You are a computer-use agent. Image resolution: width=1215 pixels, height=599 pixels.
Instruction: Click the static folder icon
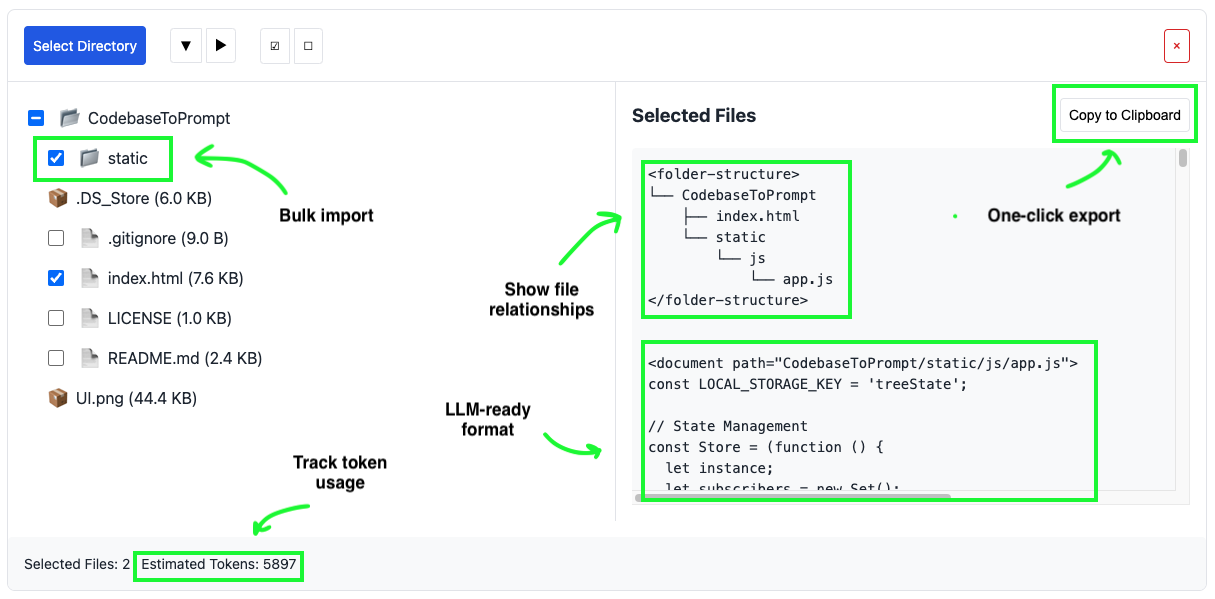point(90,158)
